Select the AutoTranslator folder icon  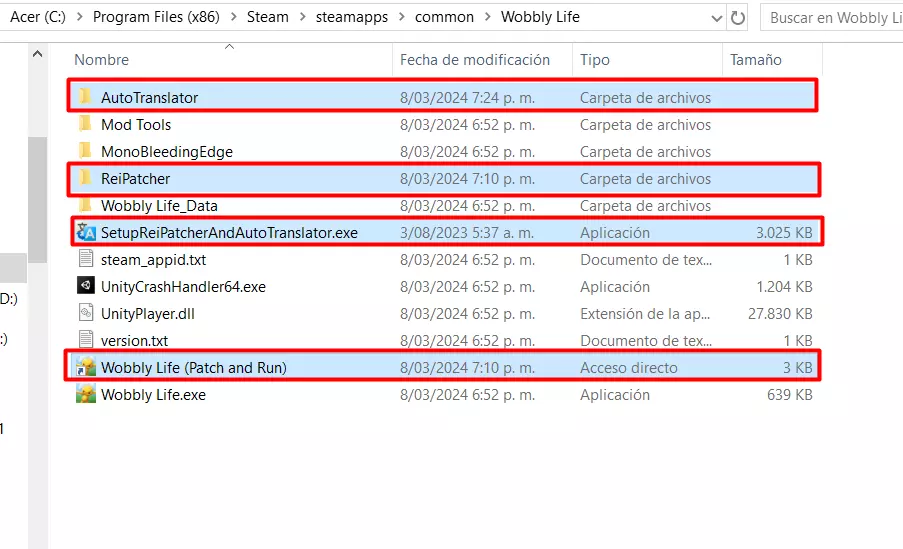pos(85,97)
